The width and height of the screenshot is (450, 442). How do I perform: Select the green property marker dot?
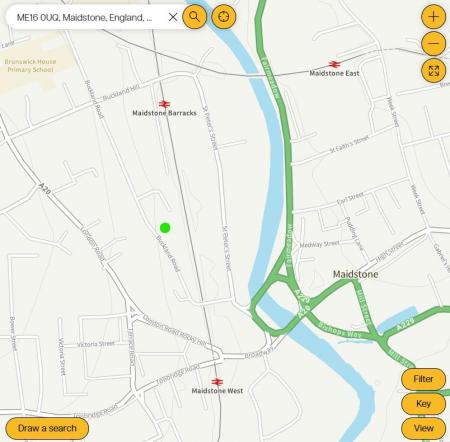pyautogui.click(x=165, y=228)
